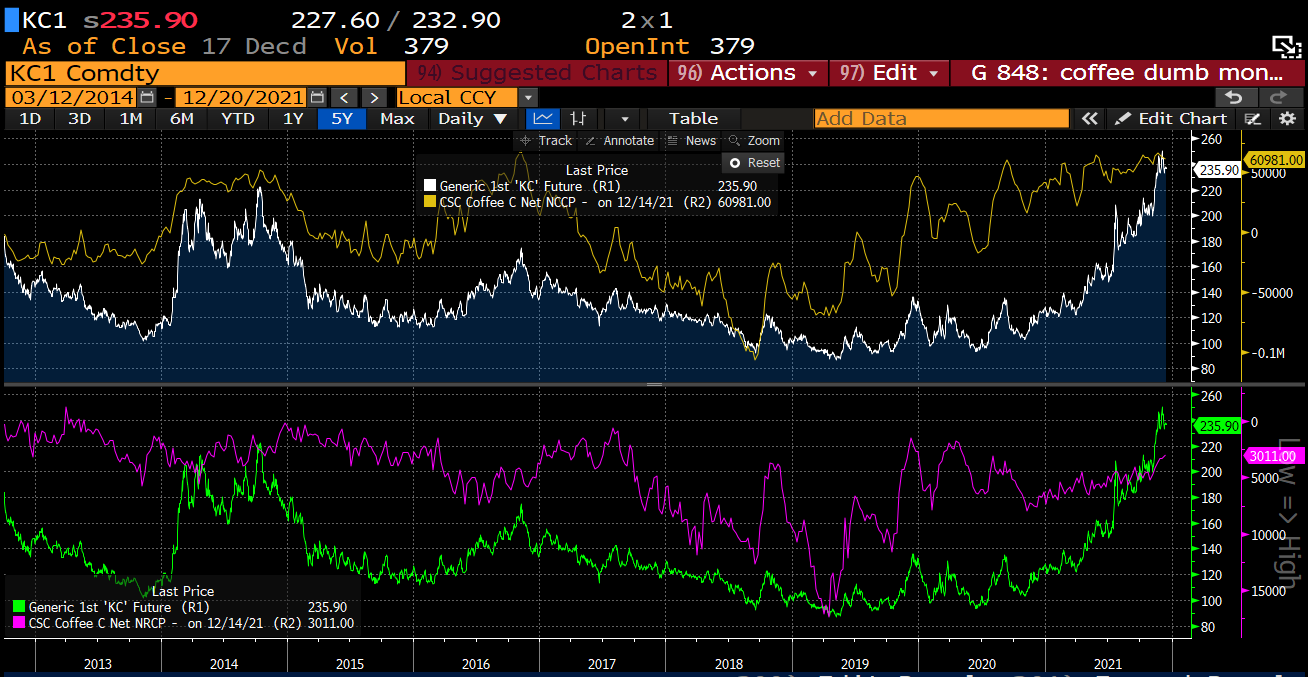Open the Local CCY currency dropdown
This screenshot has height=677, width=1308.
[528, 97]
